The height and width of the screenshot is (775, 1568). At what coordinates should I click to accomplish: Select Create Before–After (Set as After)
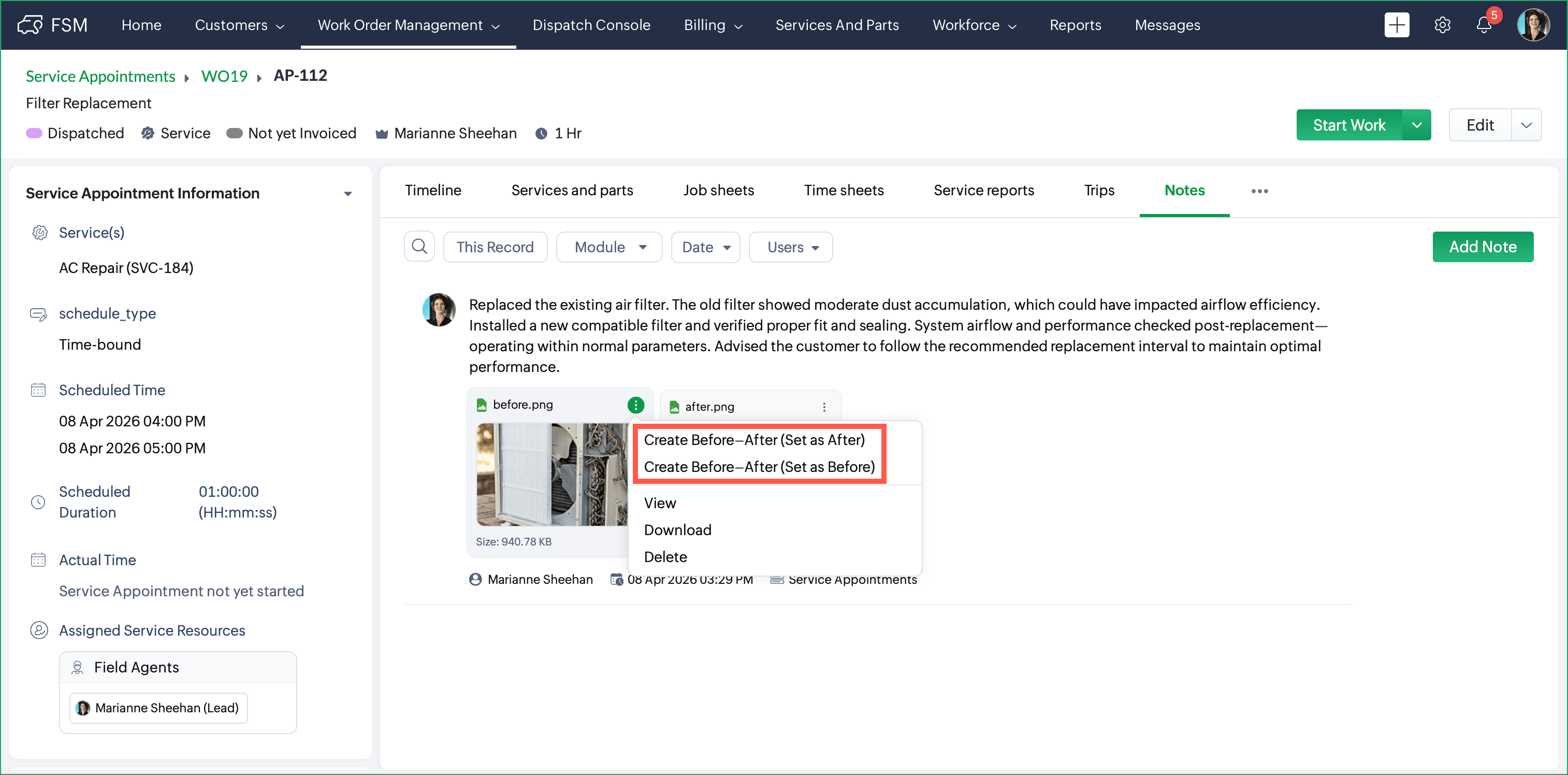(x=753, y=439)
